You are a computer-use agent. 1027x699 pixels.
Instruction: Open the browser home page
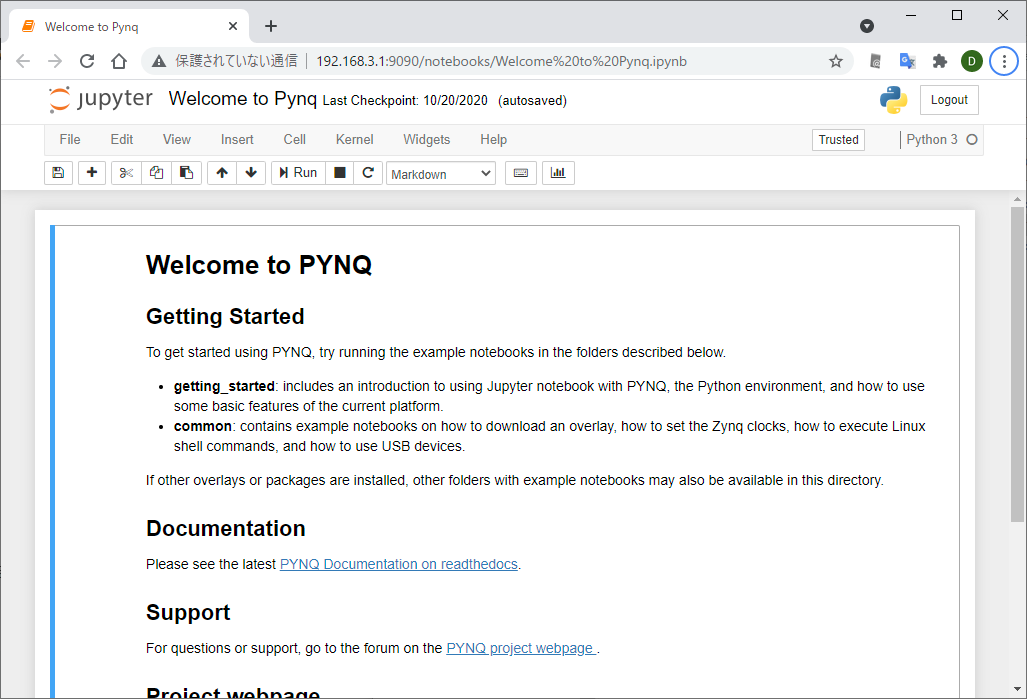pos(119,62)
